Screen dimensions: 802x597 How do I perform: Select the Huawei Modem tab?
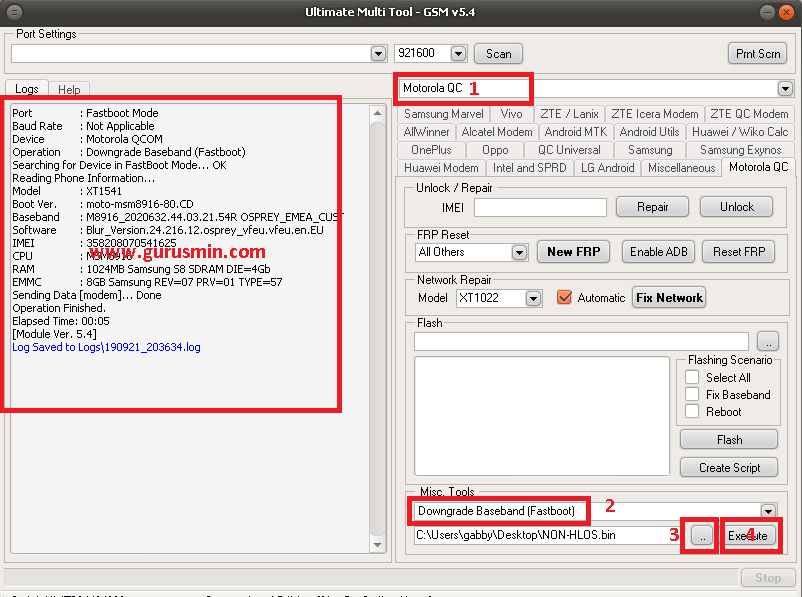(x=441, y=168)
